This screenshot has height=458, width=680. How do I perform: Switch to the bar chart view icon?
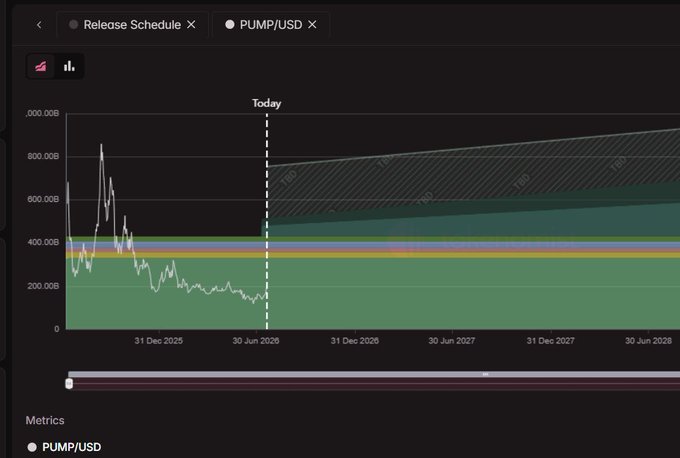[x=69, y=66]
